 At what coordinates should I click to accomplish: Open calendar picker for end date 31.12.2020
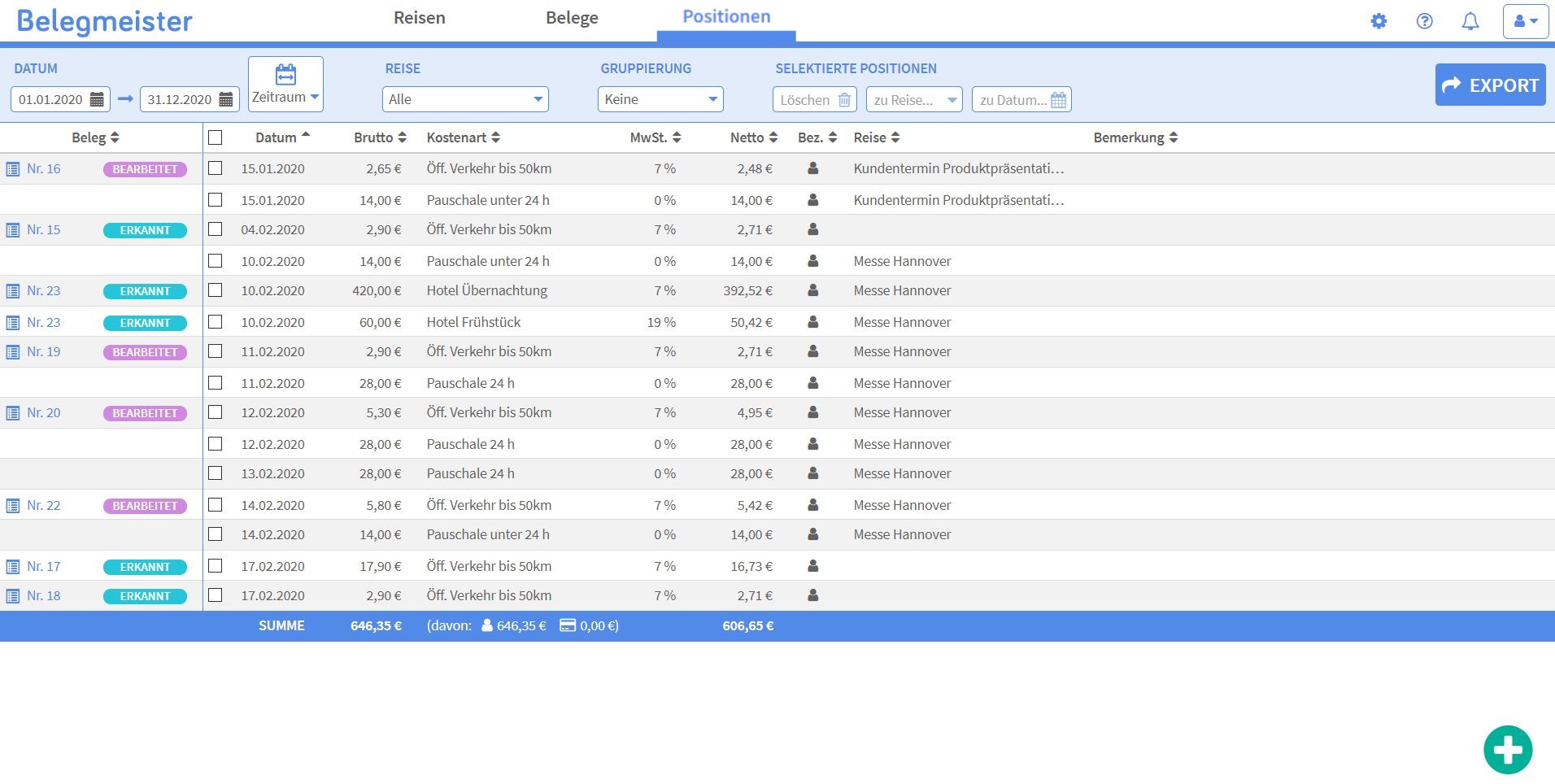[x=226, y=100]
